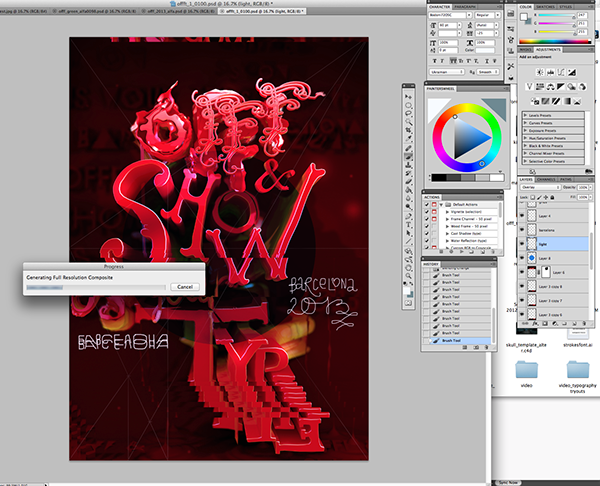Add a layer mask from the Layers panel
The width and height of the screenshot is (600, 486).
[x=545, y=324]
